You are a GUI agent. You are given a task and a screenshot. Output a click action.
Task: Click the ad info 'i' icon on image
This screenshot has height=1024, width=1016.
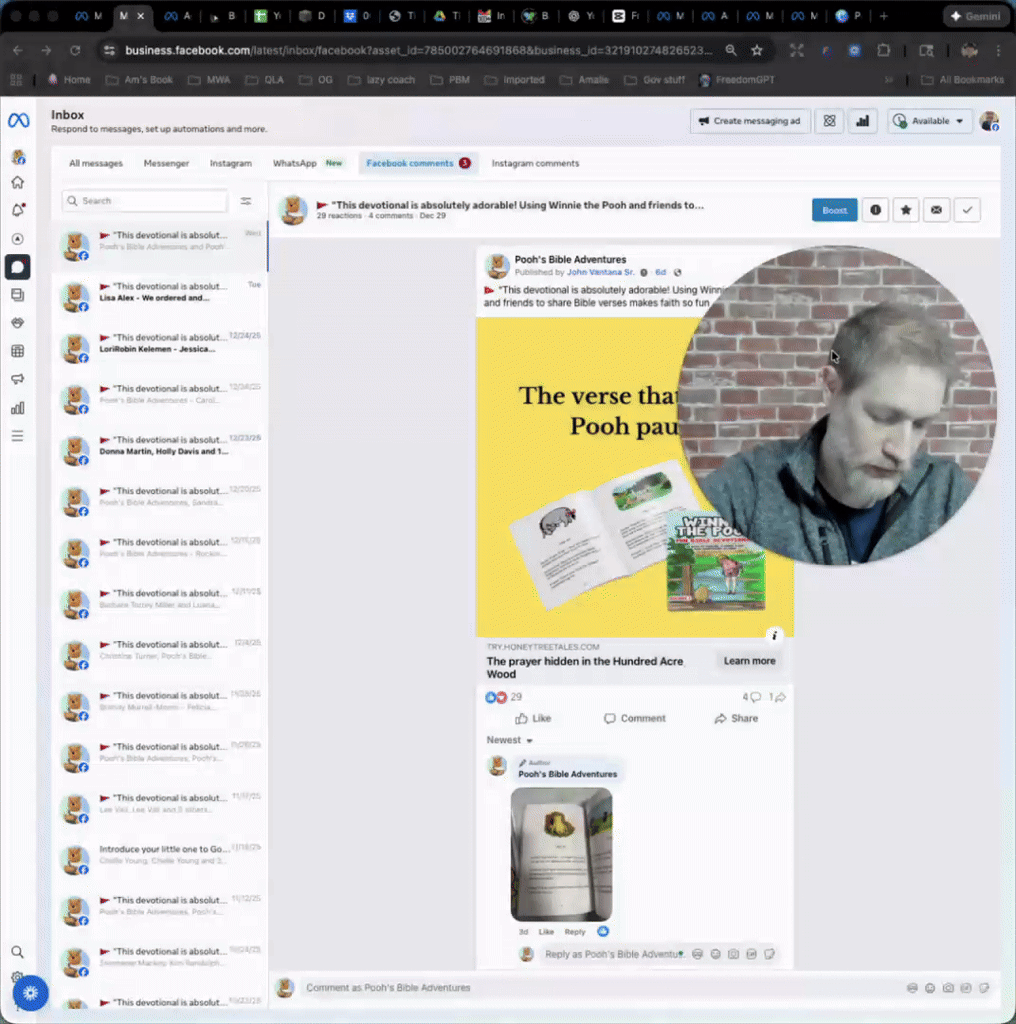774,635
